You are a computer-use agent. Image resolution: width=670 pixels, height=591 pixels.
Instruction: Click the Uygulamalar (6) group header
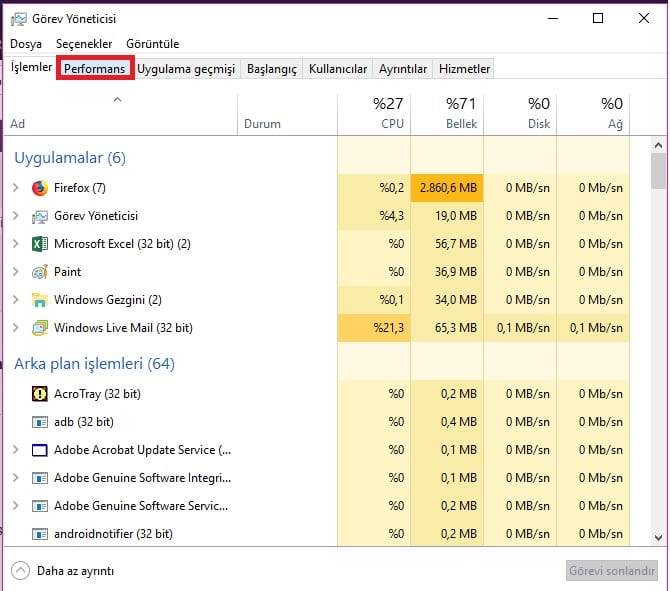(x=70, y=158)
